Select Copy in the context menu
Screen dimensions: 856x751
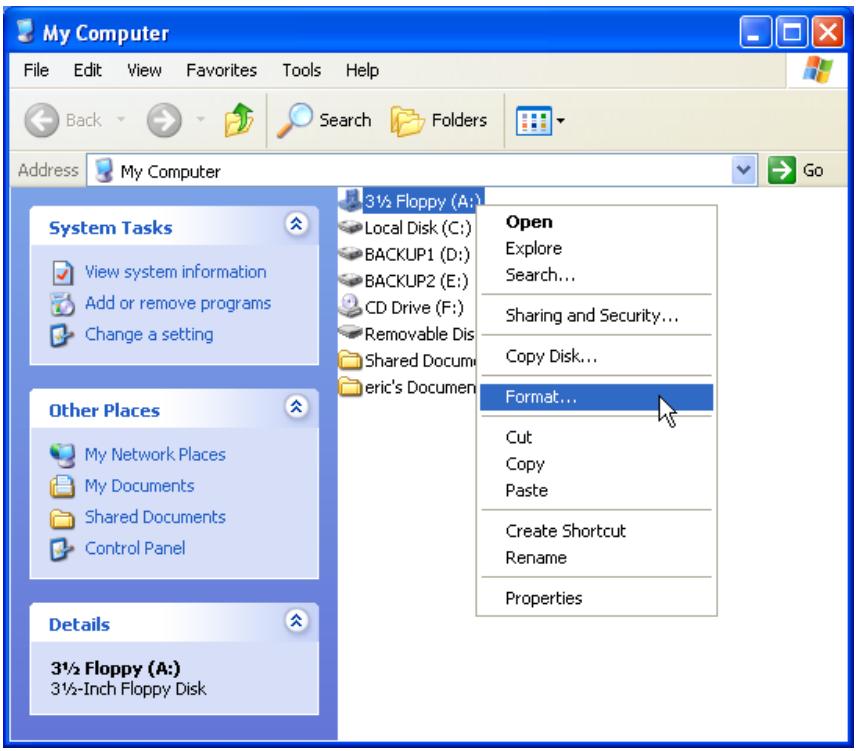pos(596,464)
